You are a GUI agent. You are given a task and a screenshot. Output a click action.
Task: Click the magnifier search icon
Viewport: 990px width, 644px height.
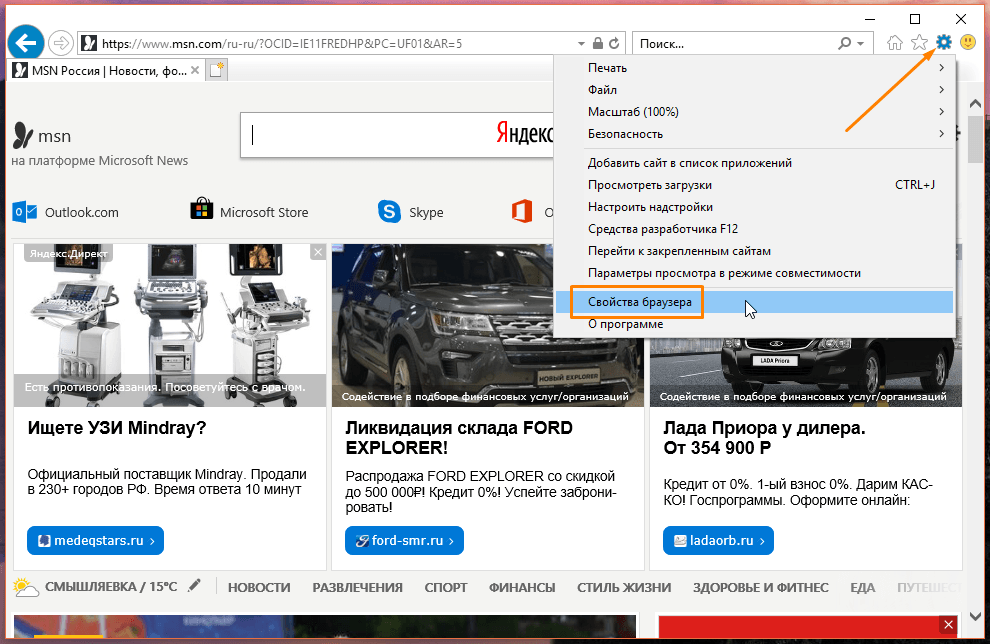coord(844,44)
